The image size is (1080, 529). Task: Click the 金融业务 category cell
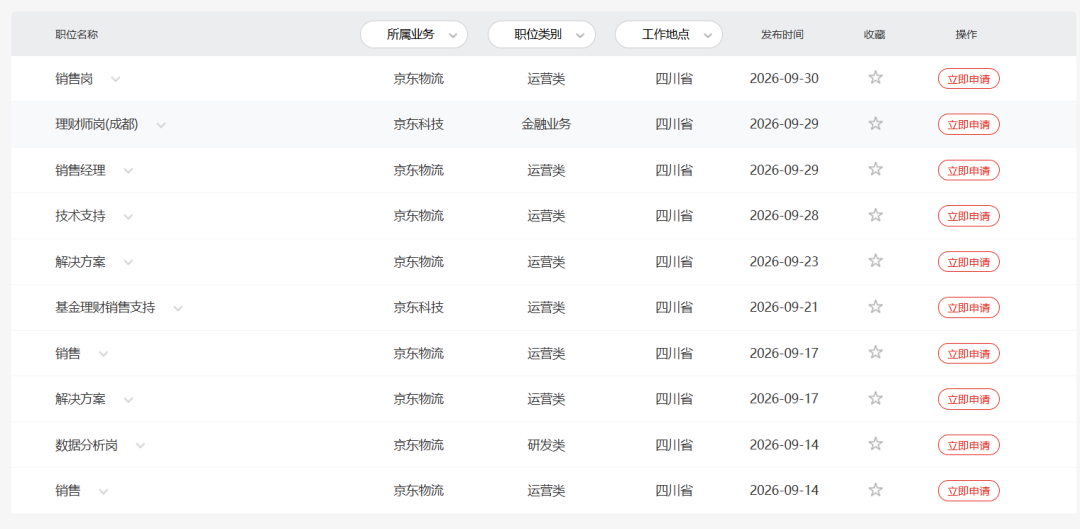pos(546,125)
